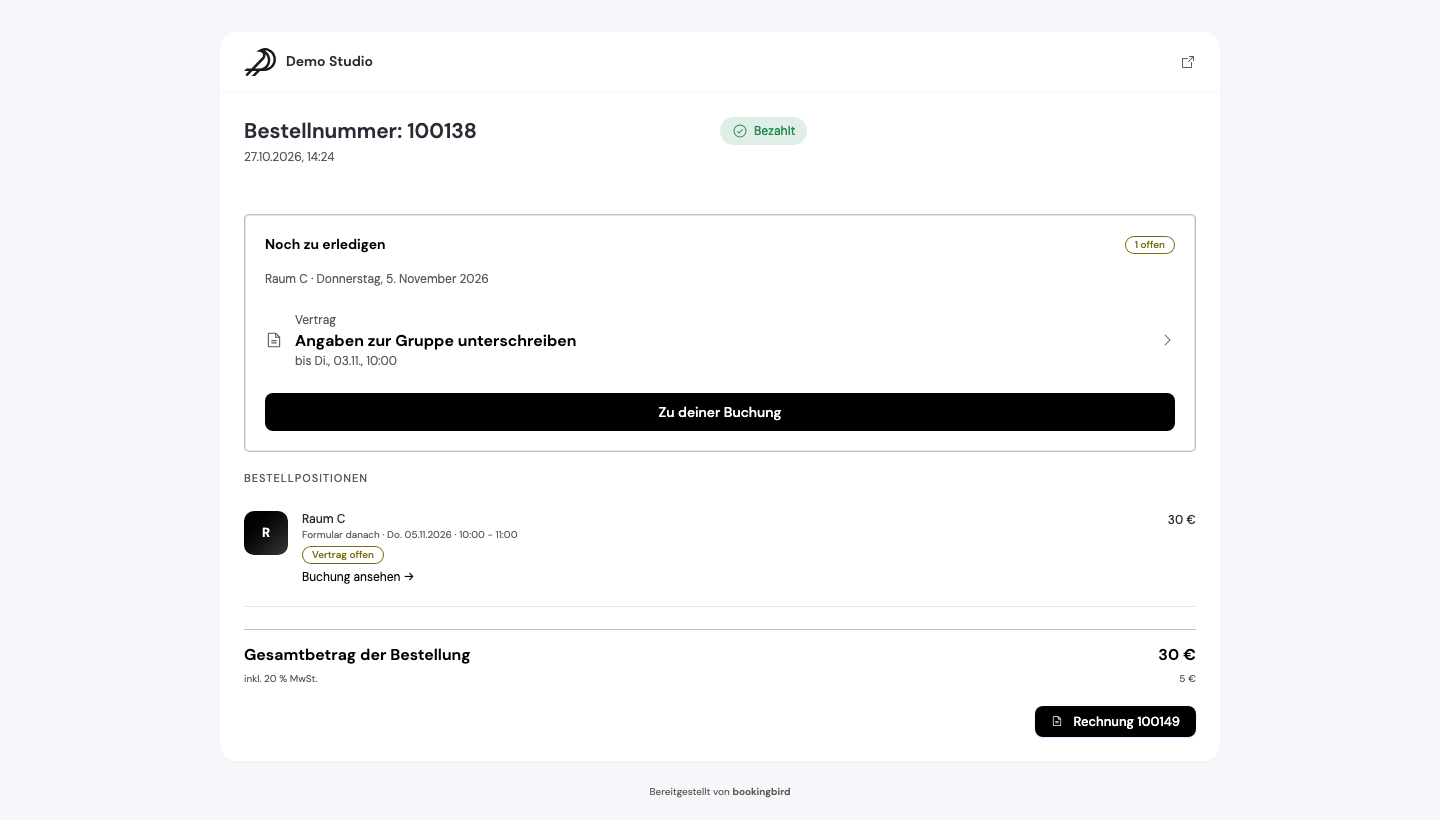Click the 'Demo Studio' name in header

click(329, 62)
